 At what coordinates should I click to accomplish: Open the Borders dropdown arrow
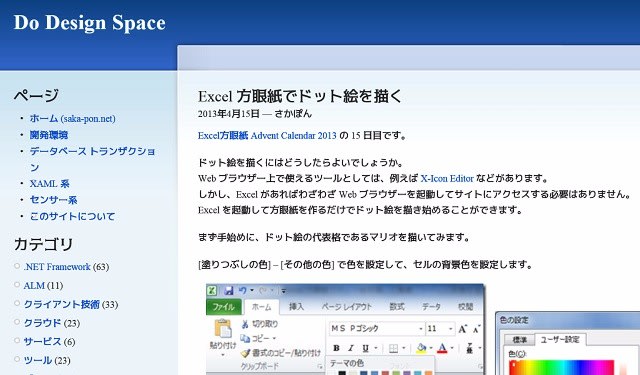tap(404, 348)
